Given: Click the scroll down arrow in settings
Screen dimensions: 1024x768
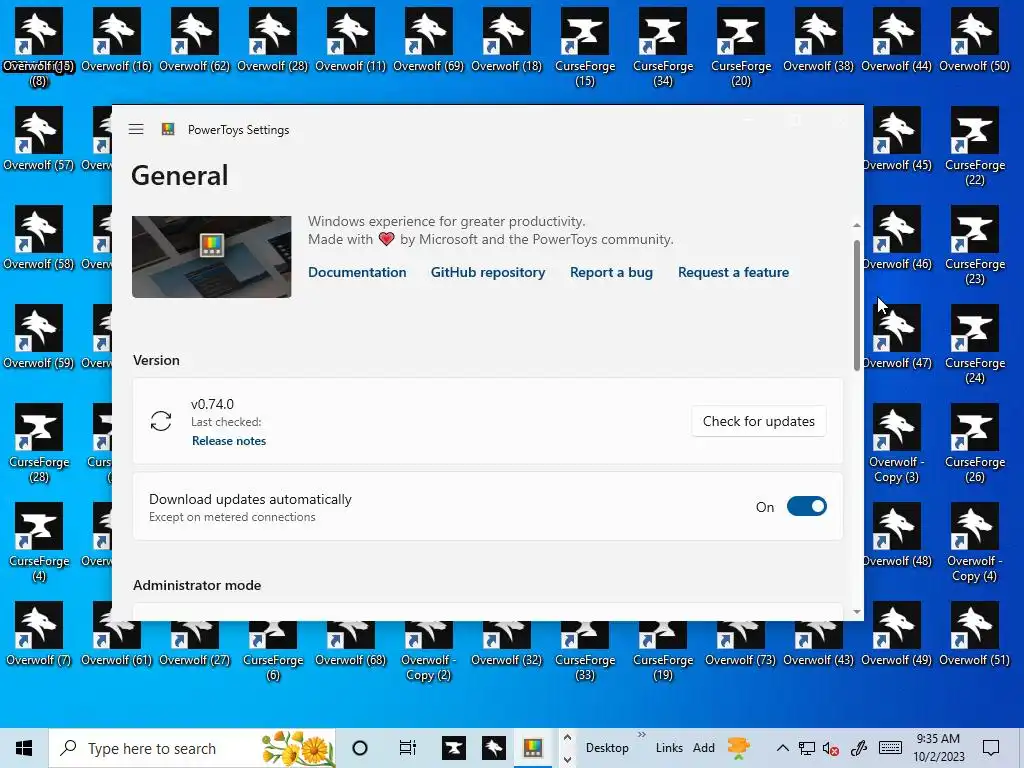Looking at the screenshot, I should pyautogui.click(x=857, y=613).
